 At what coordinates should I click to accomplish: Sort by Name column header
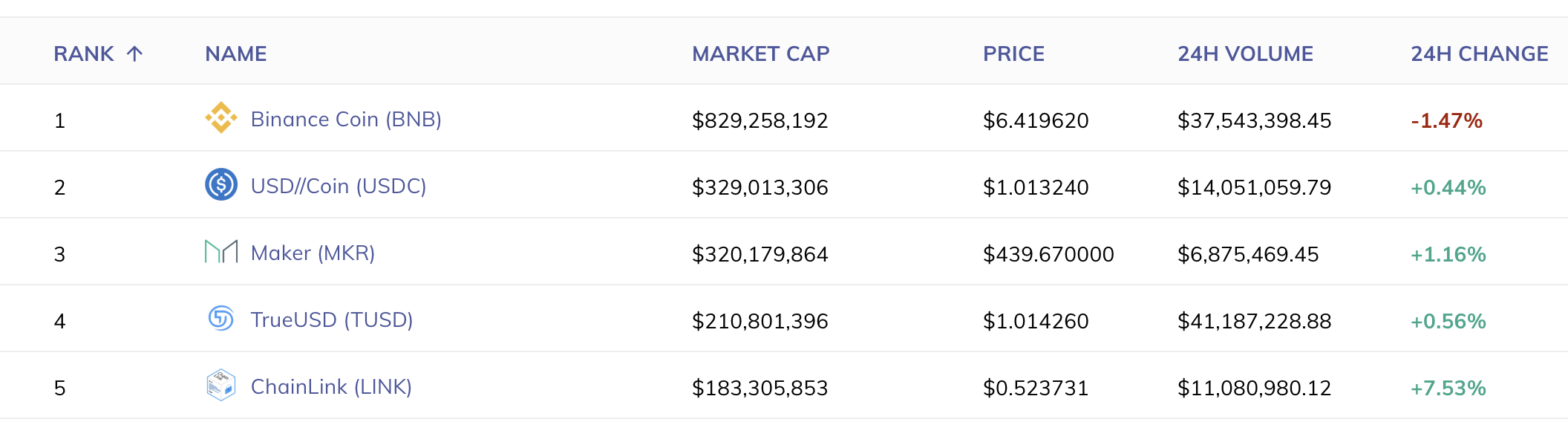coord(236,53)
